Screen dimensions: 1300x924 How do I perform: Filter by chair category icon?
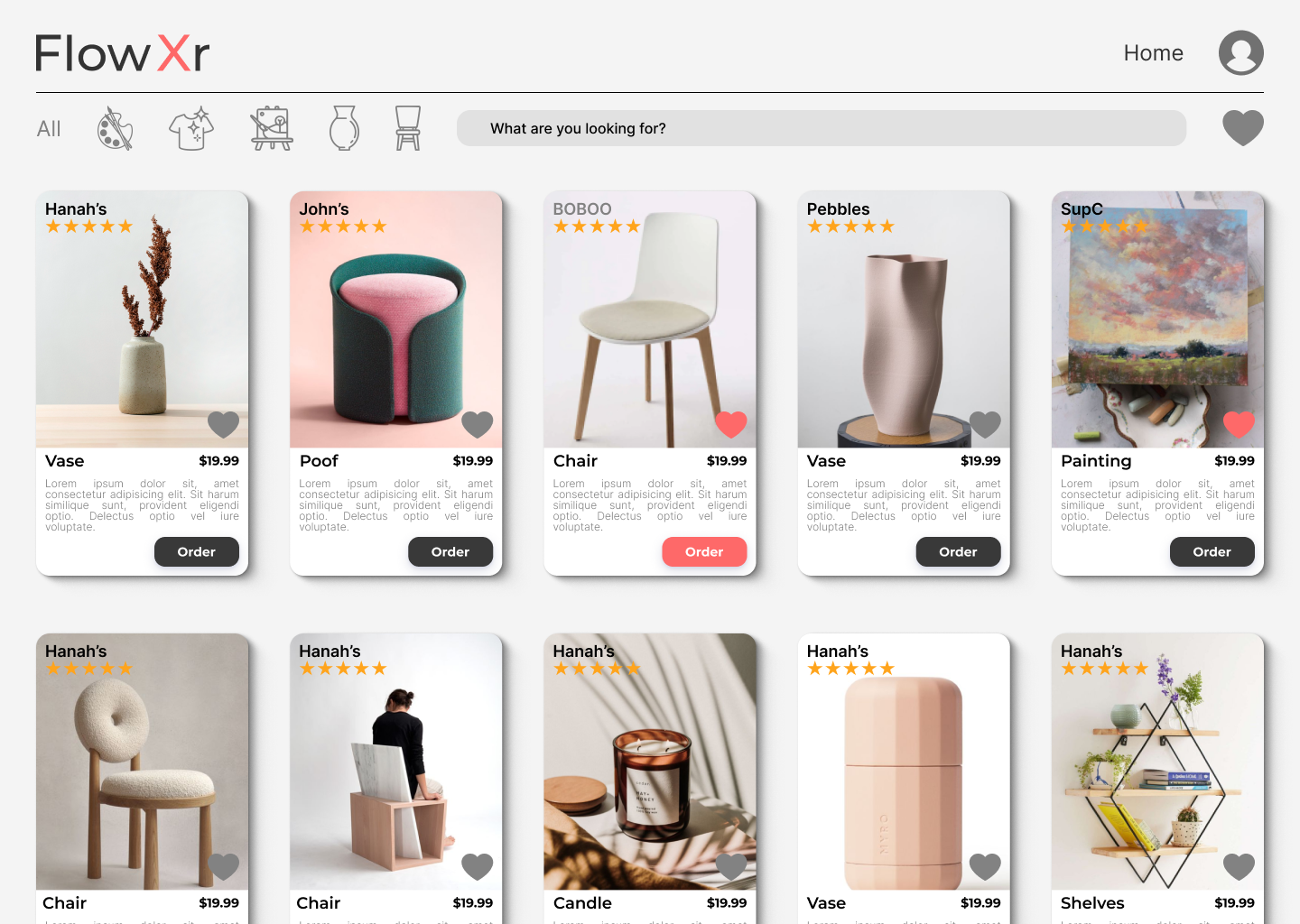408,128
